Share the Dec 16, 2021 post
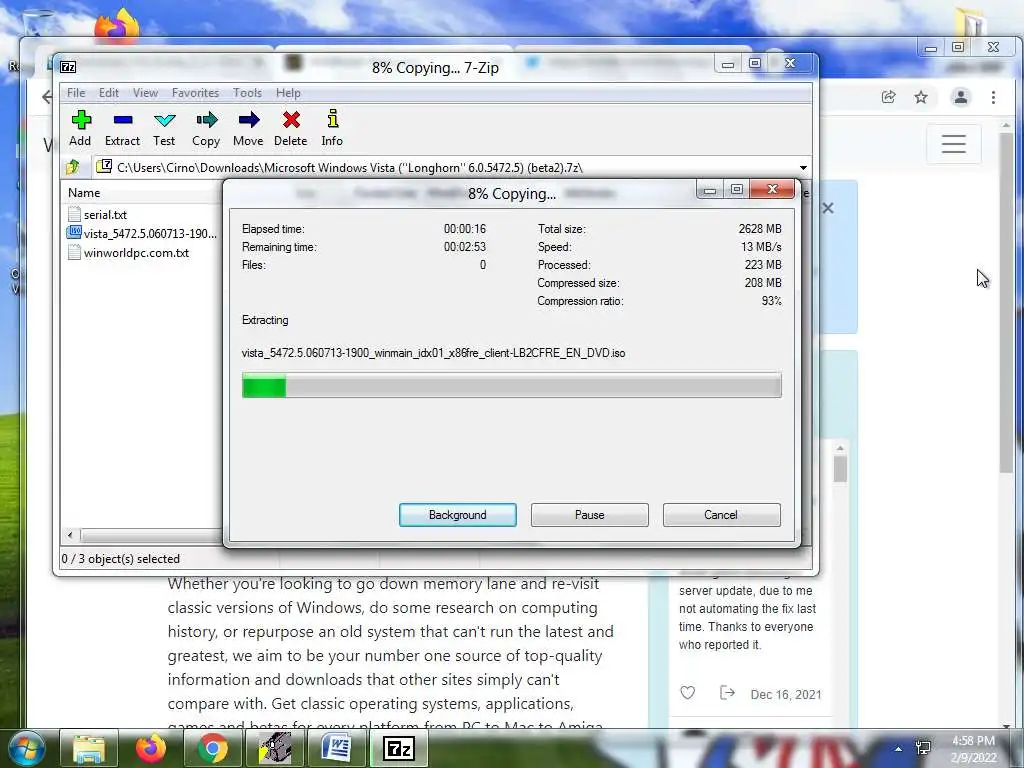This screenshot has width=1024, height=768. pyautogui.click(x=727, y=693)
